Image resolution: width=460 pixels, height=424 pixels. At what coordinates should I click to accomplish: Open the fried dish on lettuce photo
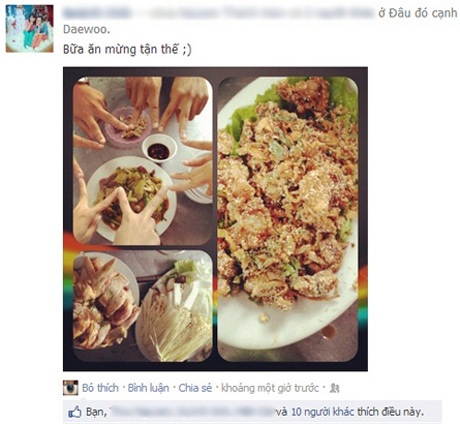tap(288, 219)
